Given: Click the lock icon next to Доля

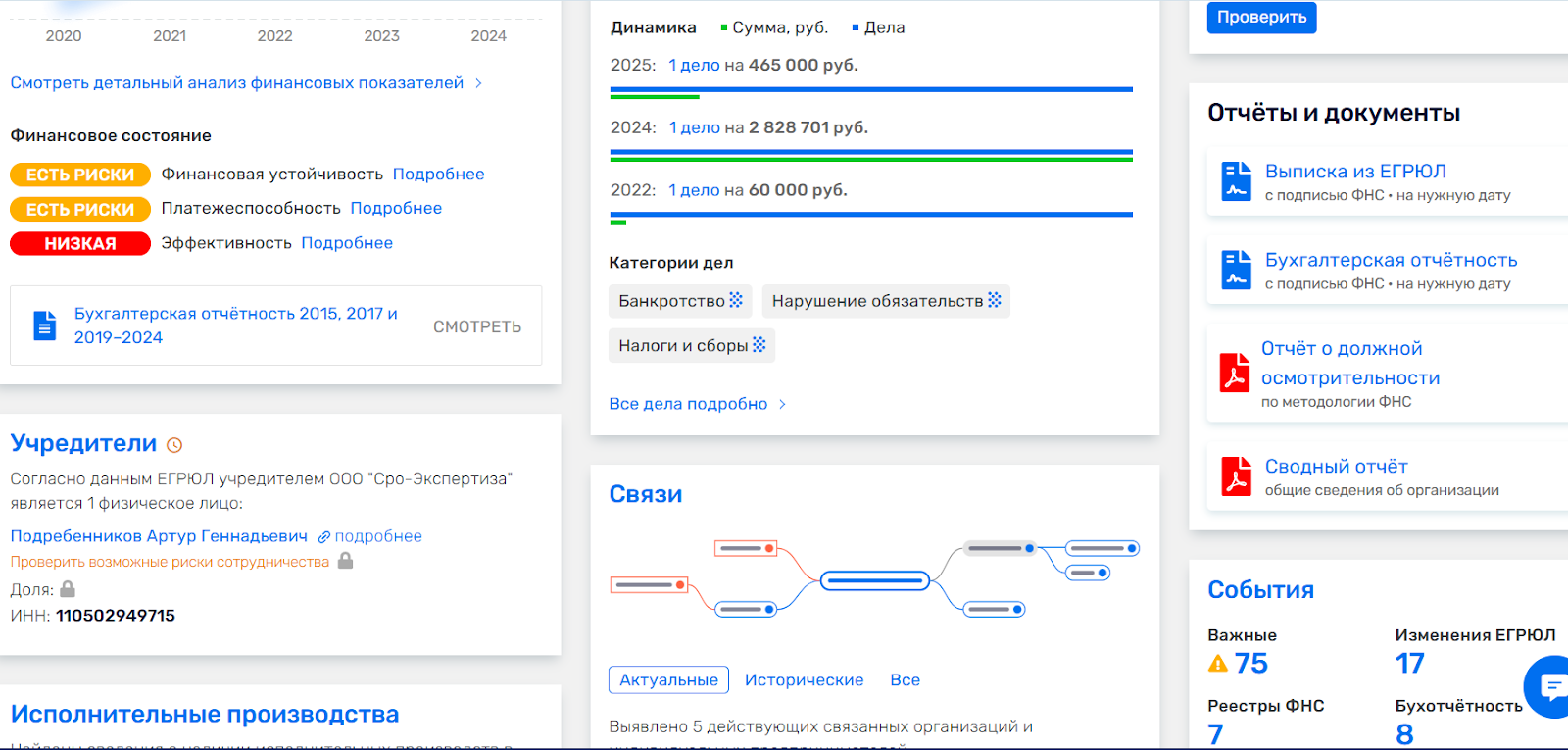Looking at the screenshot, I should [x=68, y=589].
